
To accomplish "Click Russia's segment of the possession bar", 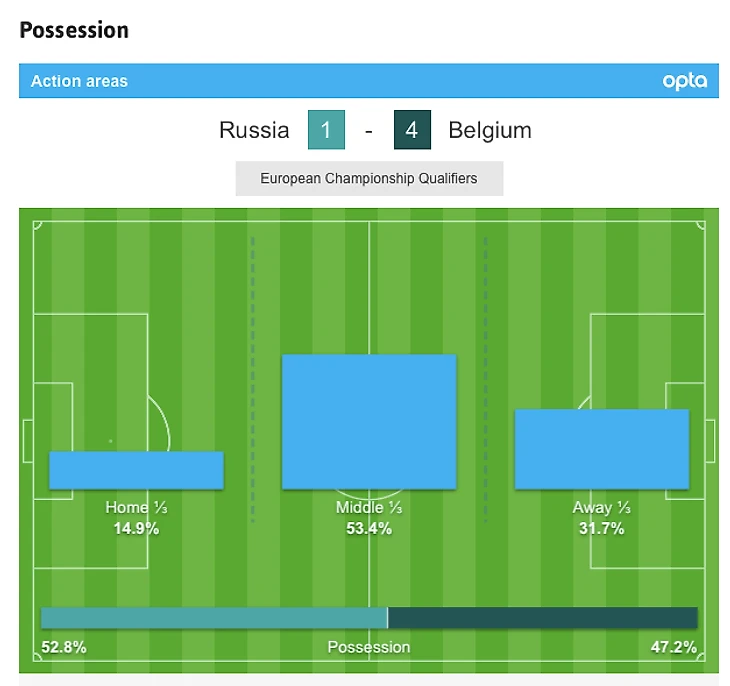I will (x=213, y=618).
